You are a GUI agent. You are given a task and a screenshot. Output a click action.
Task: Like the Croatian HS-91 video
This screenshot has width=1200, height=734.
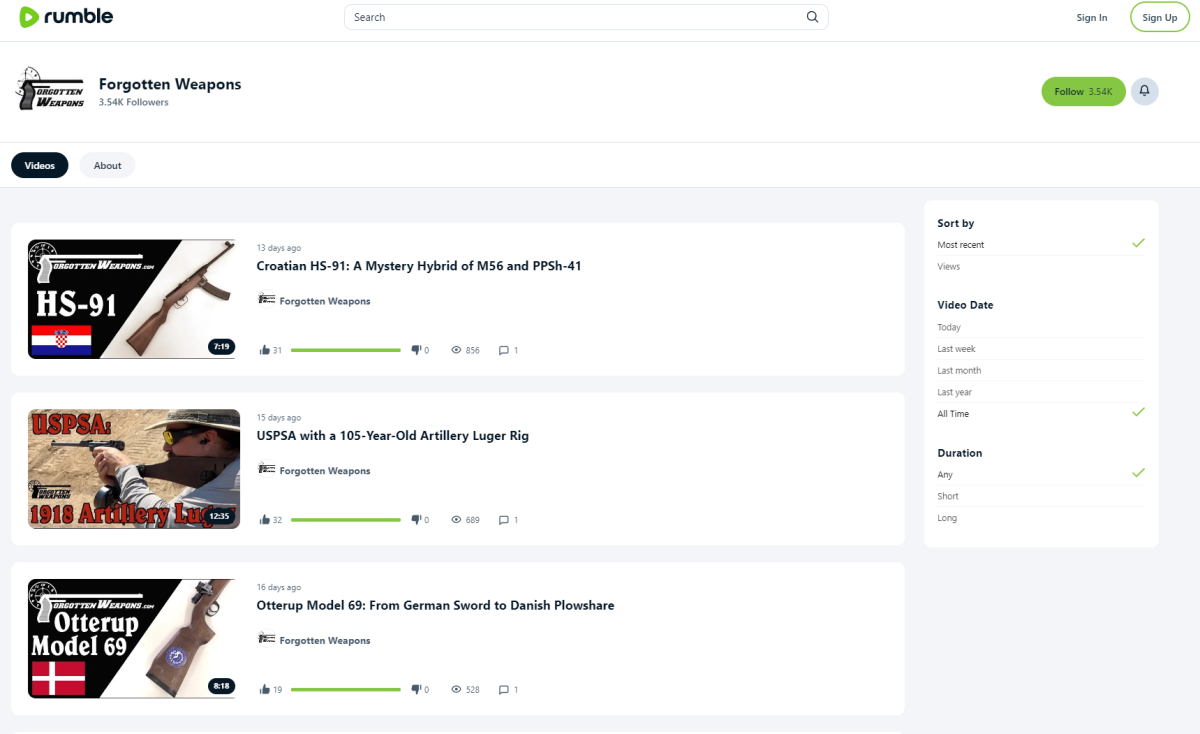(x=265, y=350)
